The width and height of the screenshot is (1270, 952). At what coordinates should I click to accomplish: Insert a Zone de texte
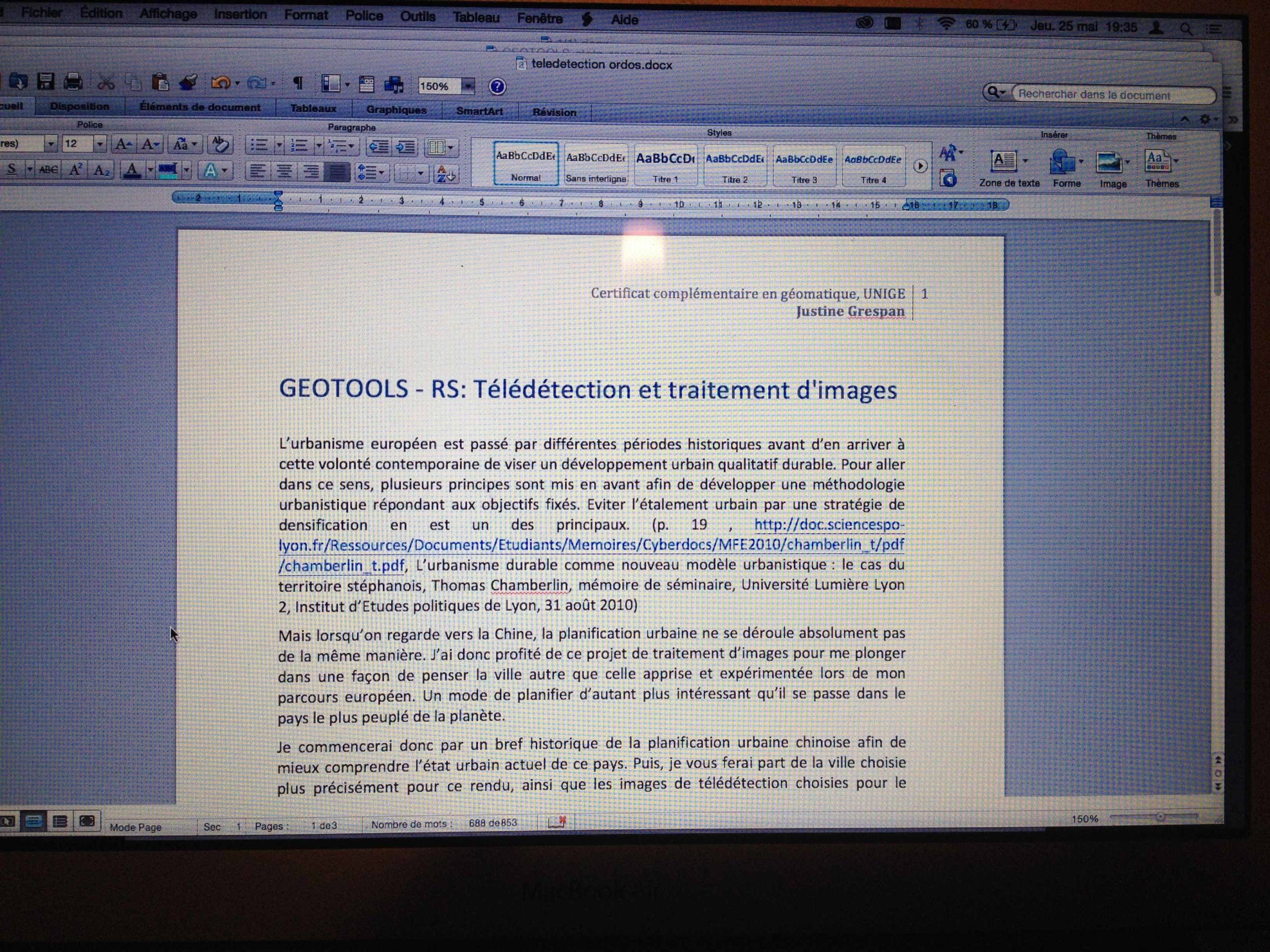(1009, 168)
